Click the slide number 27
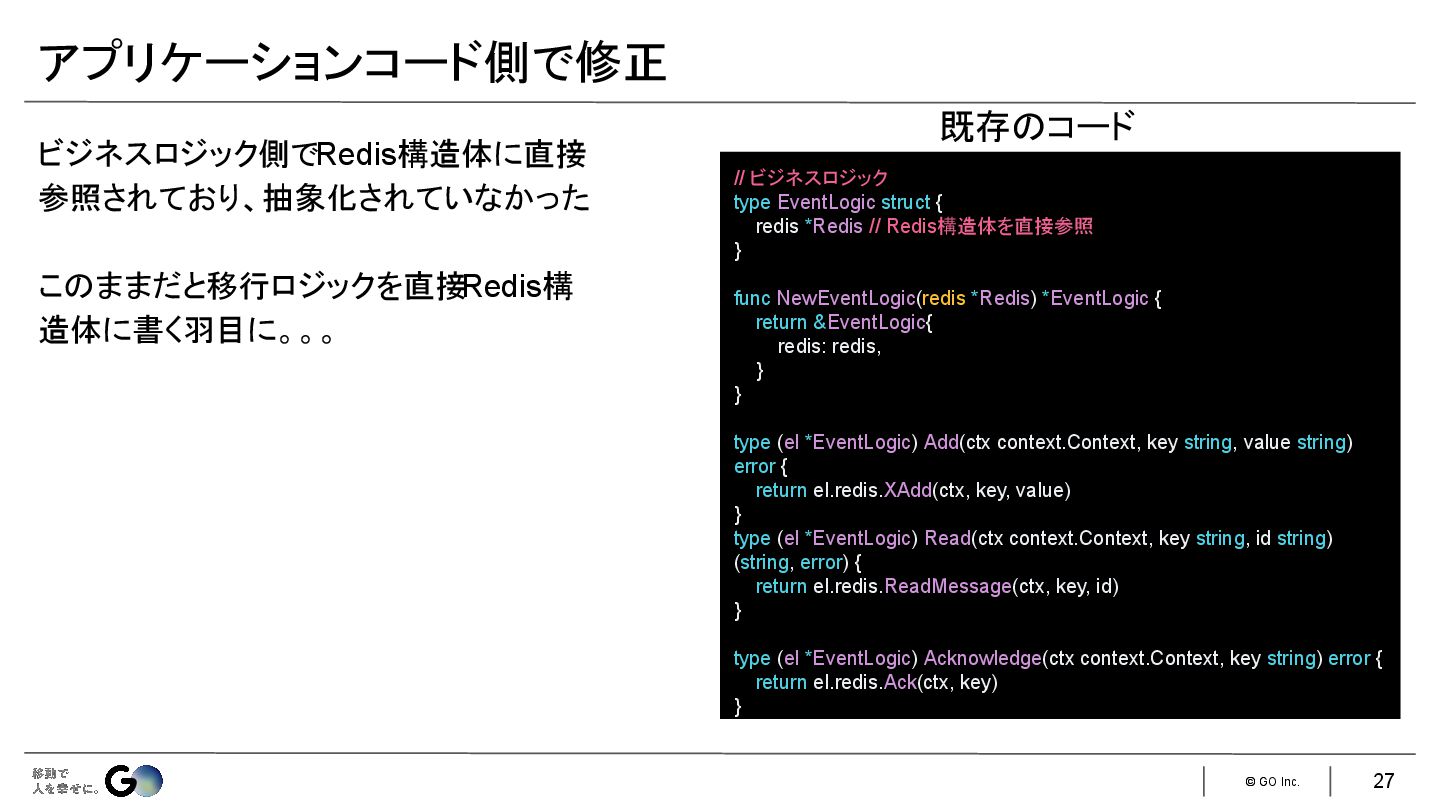This screenshot has height=810, width=1440. click(1384, 781)
